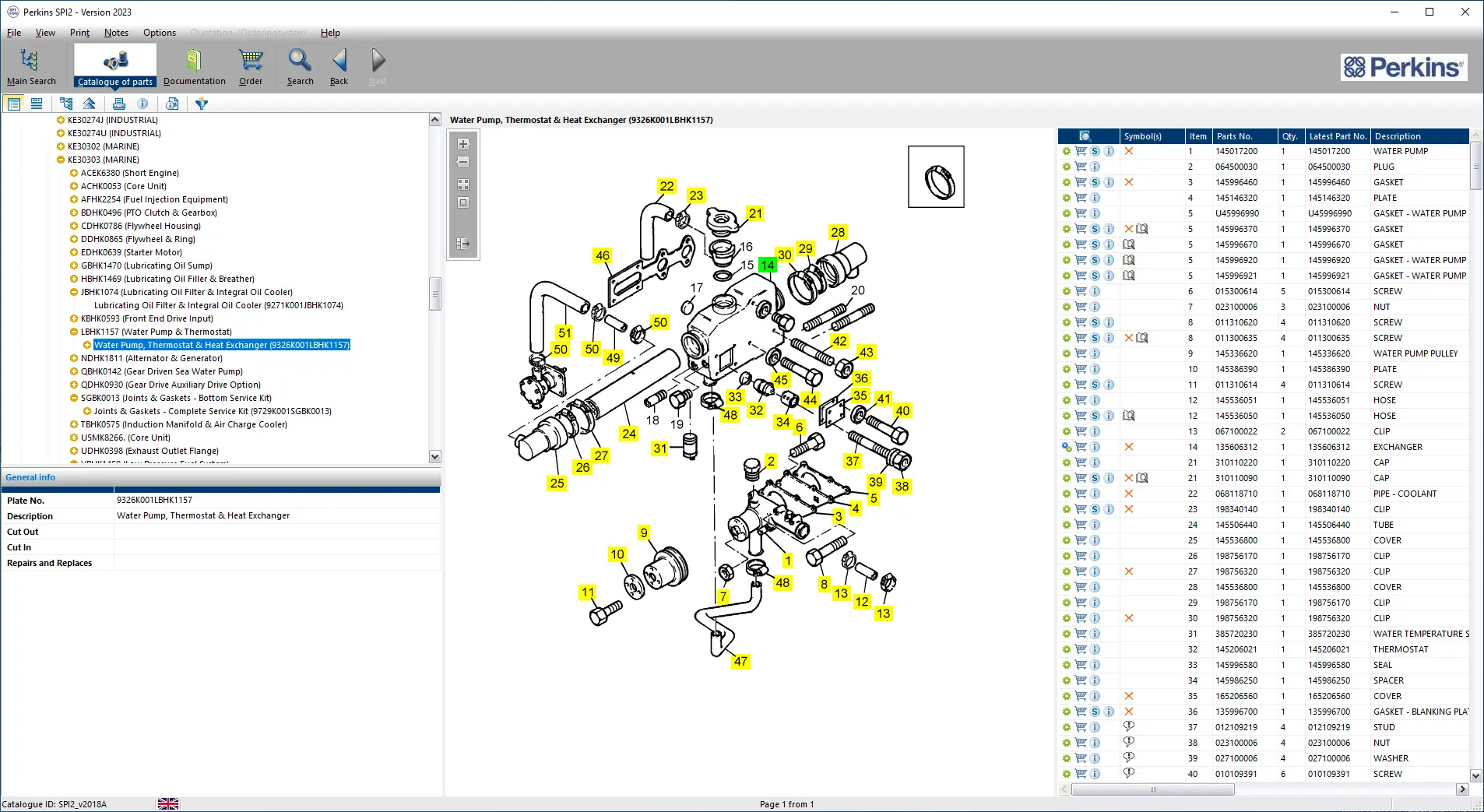Click the Search magnifier toolbar button
Viewport: 1484px width, 812px height.
coord(300,66)
